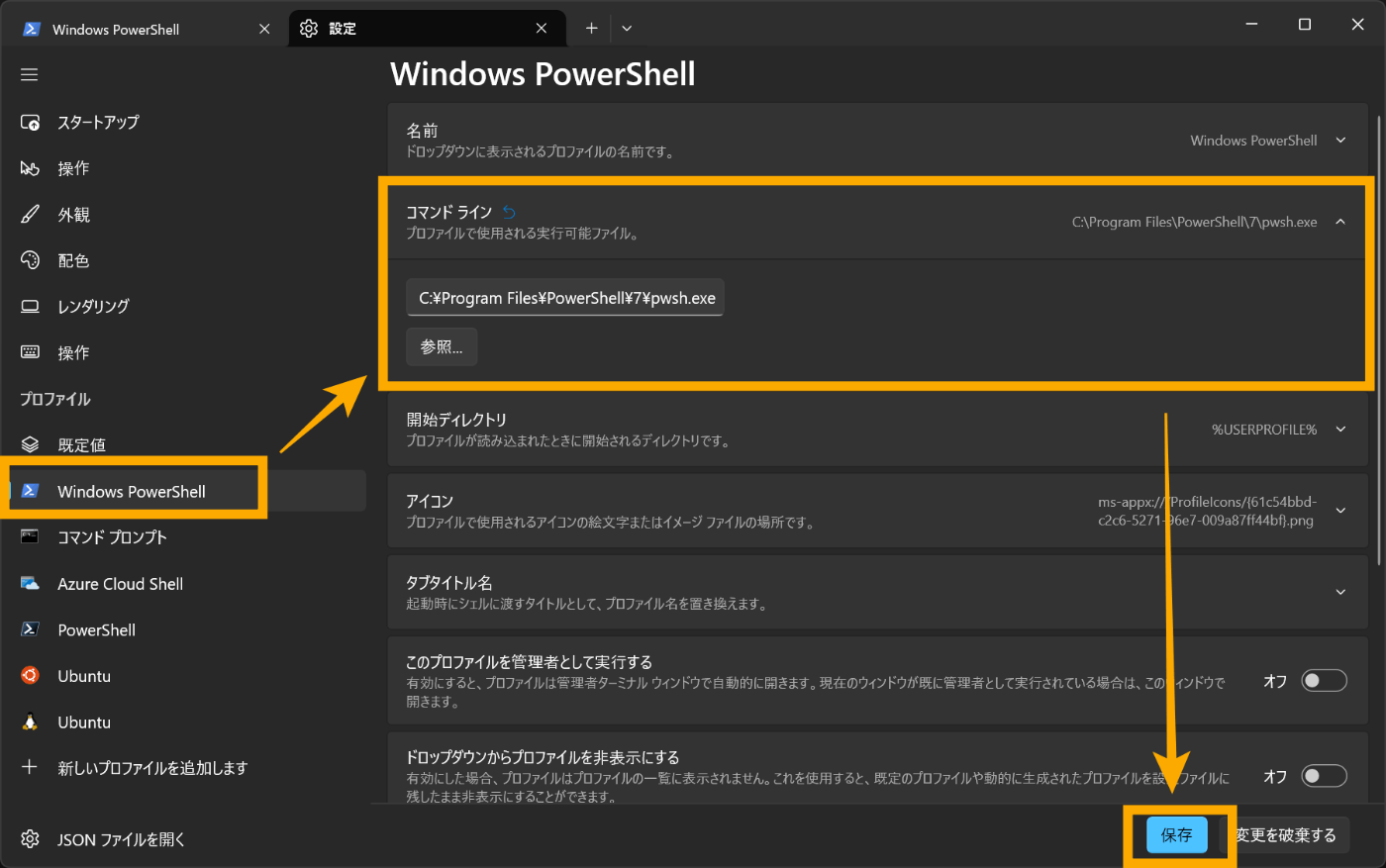Viewport: 1386px width, 868px height.
Task: Collapse the コマンド ライン setting
Action: pos(1340,222)
